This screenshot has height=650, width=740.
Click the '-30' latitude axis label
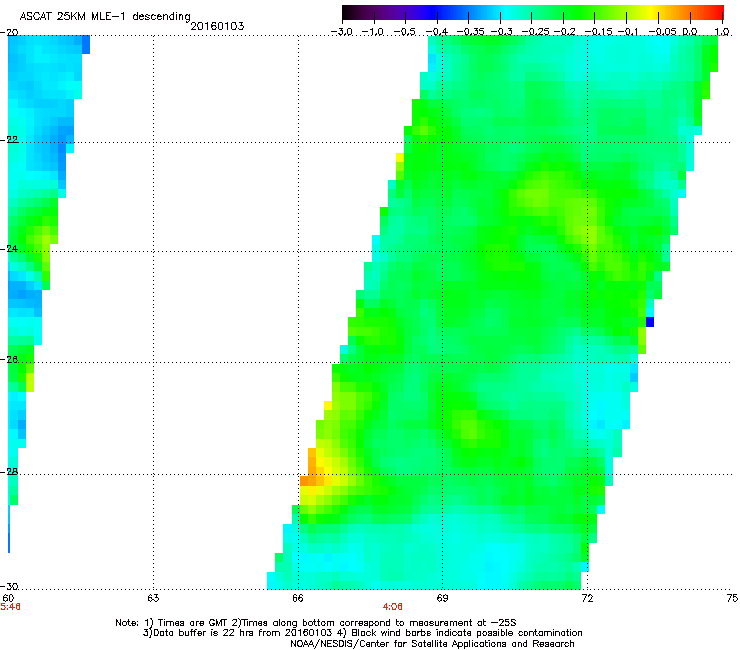[9, 586]
